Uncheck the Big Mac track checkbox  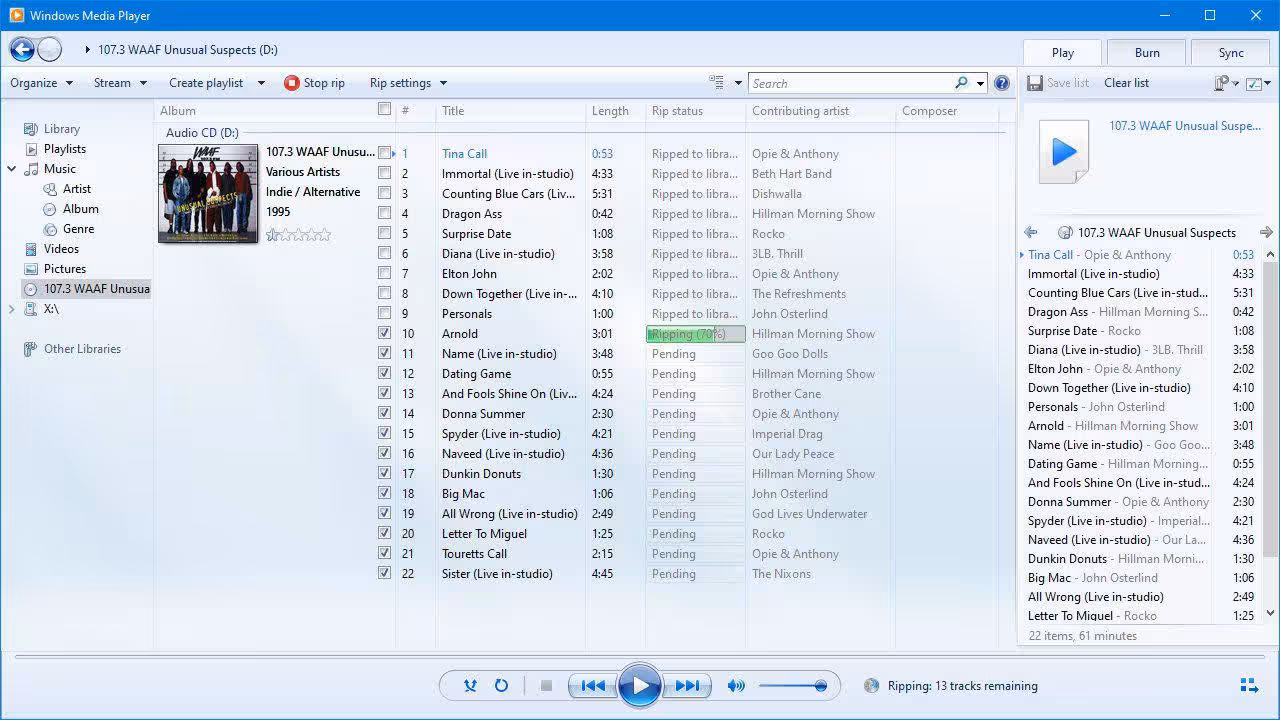tap(384, 493)
